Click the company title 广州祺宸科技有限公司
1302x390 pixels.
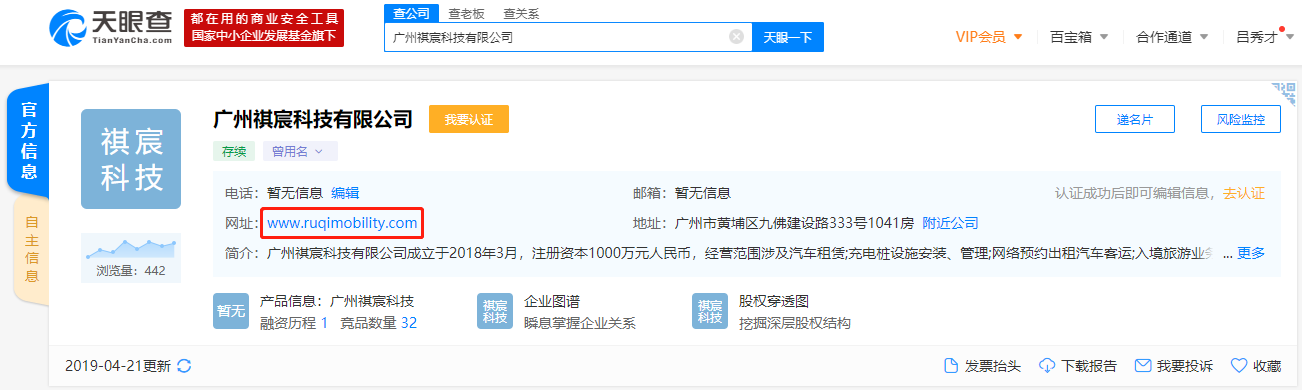tap(314, 119)
